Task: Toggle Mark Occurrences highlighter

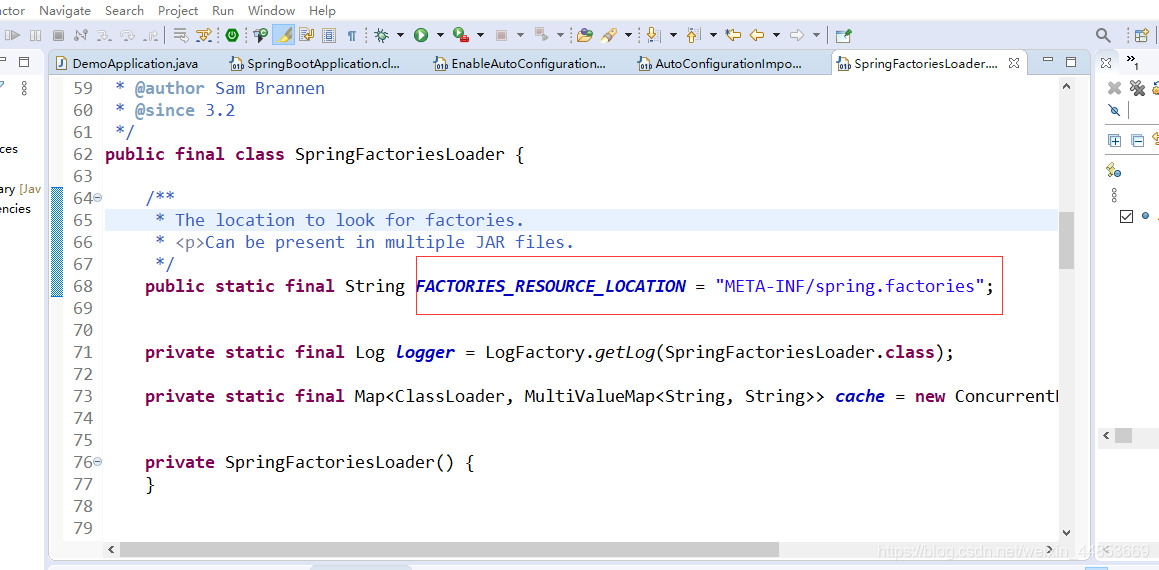Action: pyautogui.click(x=283, y=35)
